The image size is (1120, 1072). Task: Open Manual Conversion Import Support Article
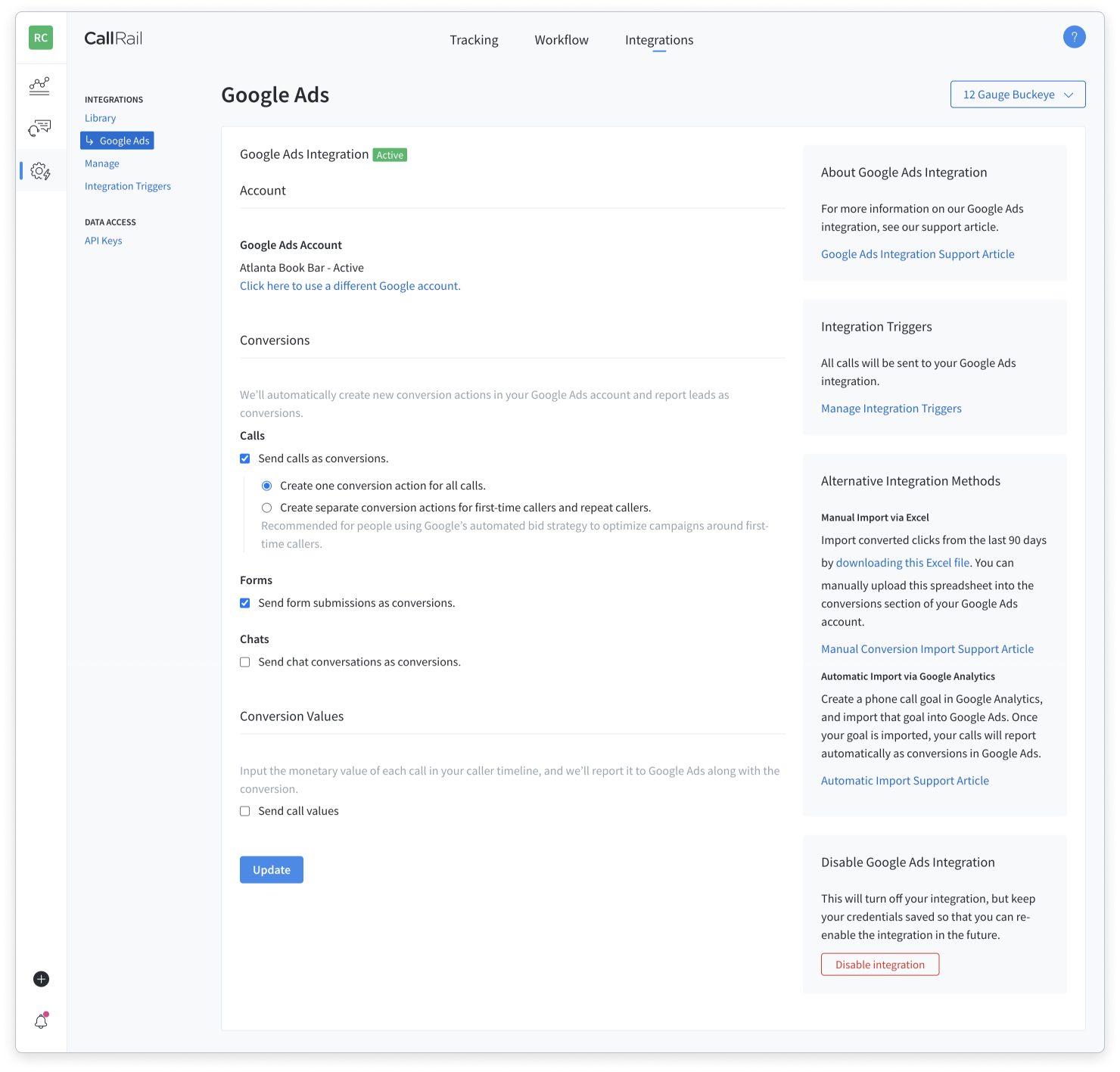[928, 649]
